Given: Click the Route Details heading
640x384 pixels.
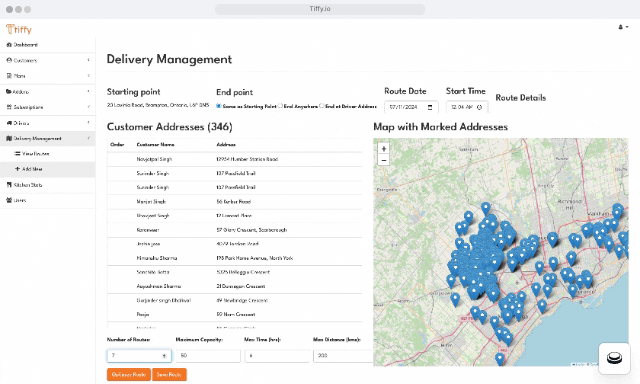Looking at the screenshot, I should click(520, 98).
